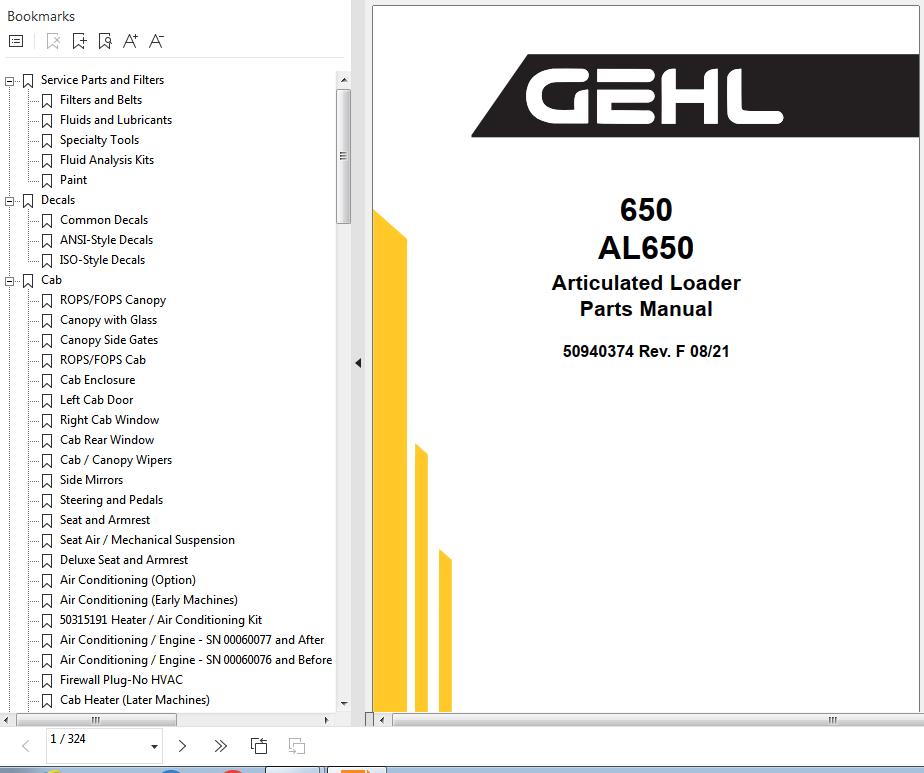Click the bookmark icon beside Cab heading
Screen dimensions: 924x773
28,281
